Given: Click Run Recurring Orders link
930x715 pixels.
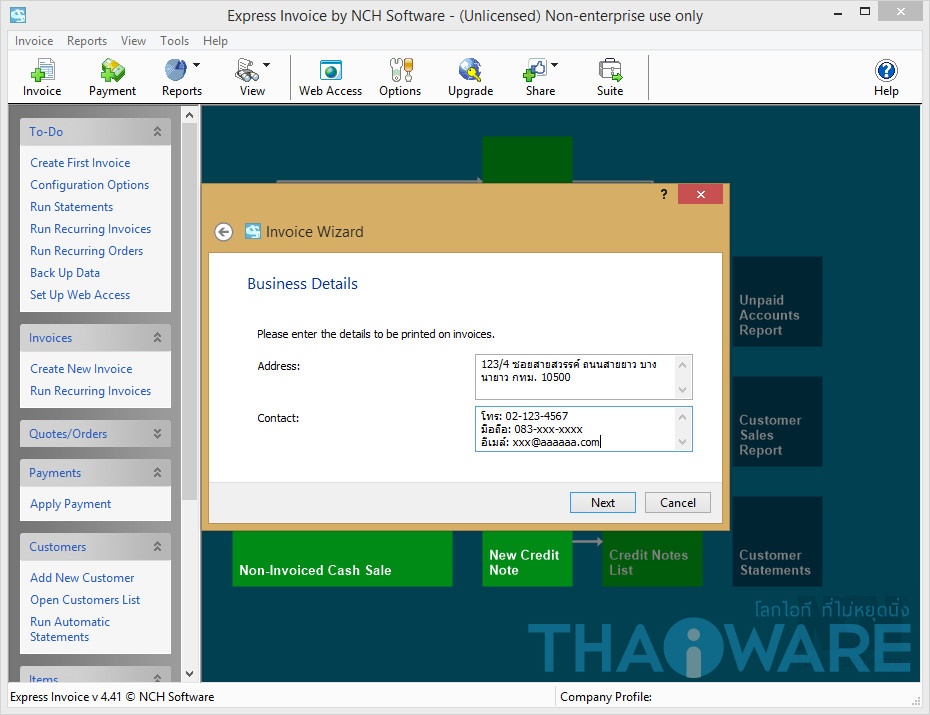Looking at the screenshot, I should pos(87,251).
